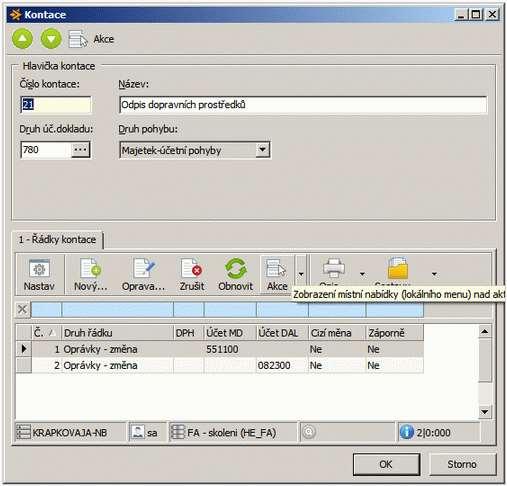Refresh the rows with Obnovit
This screenshot has height=486, width=507.
(235, 275)
